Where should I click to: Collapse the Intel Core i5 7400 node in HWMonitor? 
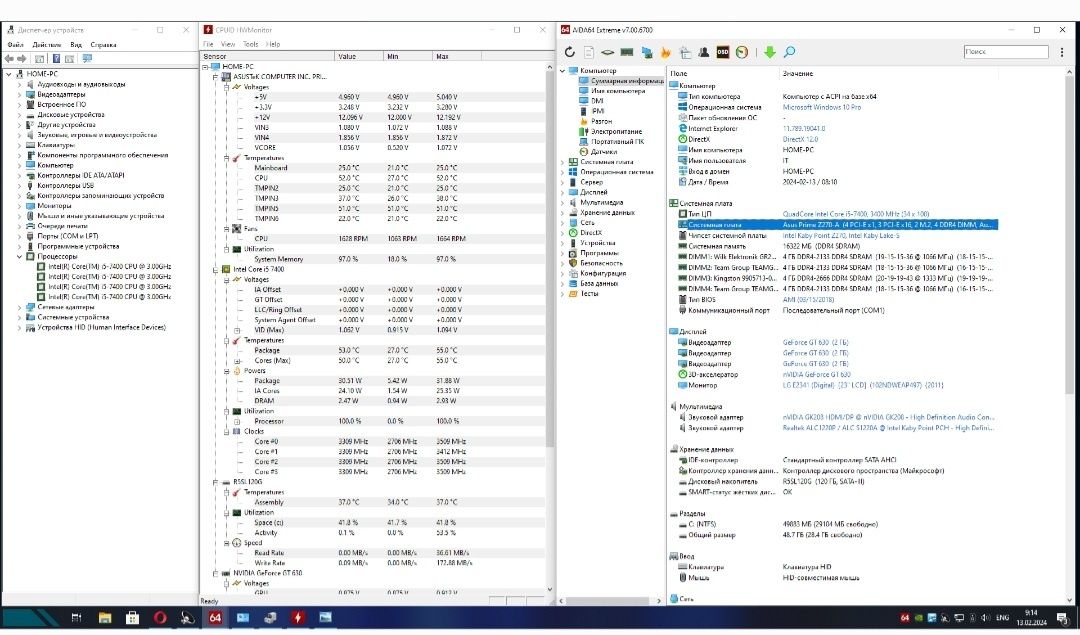tap(216, 269)
